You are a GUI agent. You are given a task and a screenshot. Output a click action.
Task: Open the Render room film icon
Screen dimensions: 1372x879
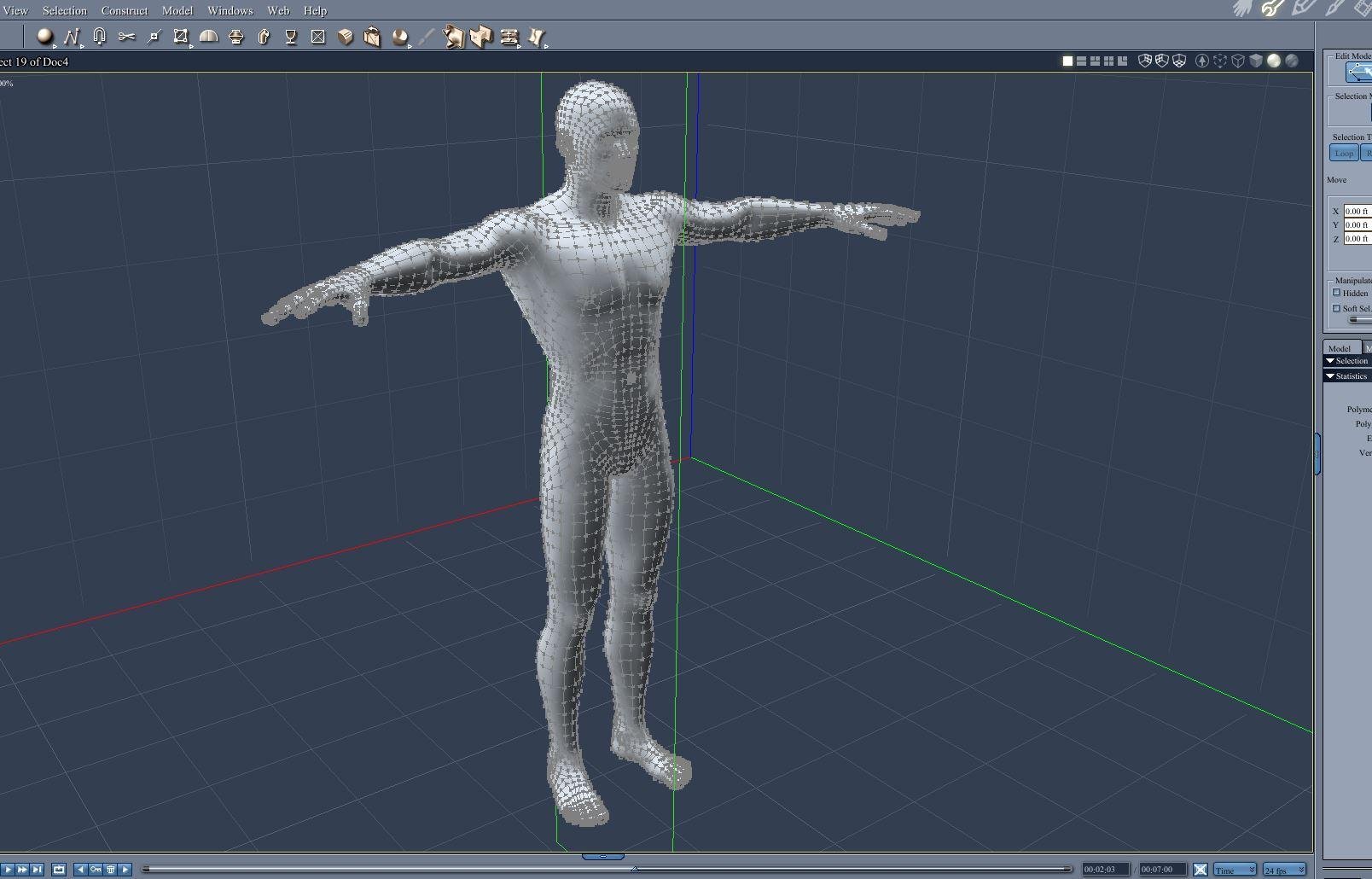(x=1363, y=9)
